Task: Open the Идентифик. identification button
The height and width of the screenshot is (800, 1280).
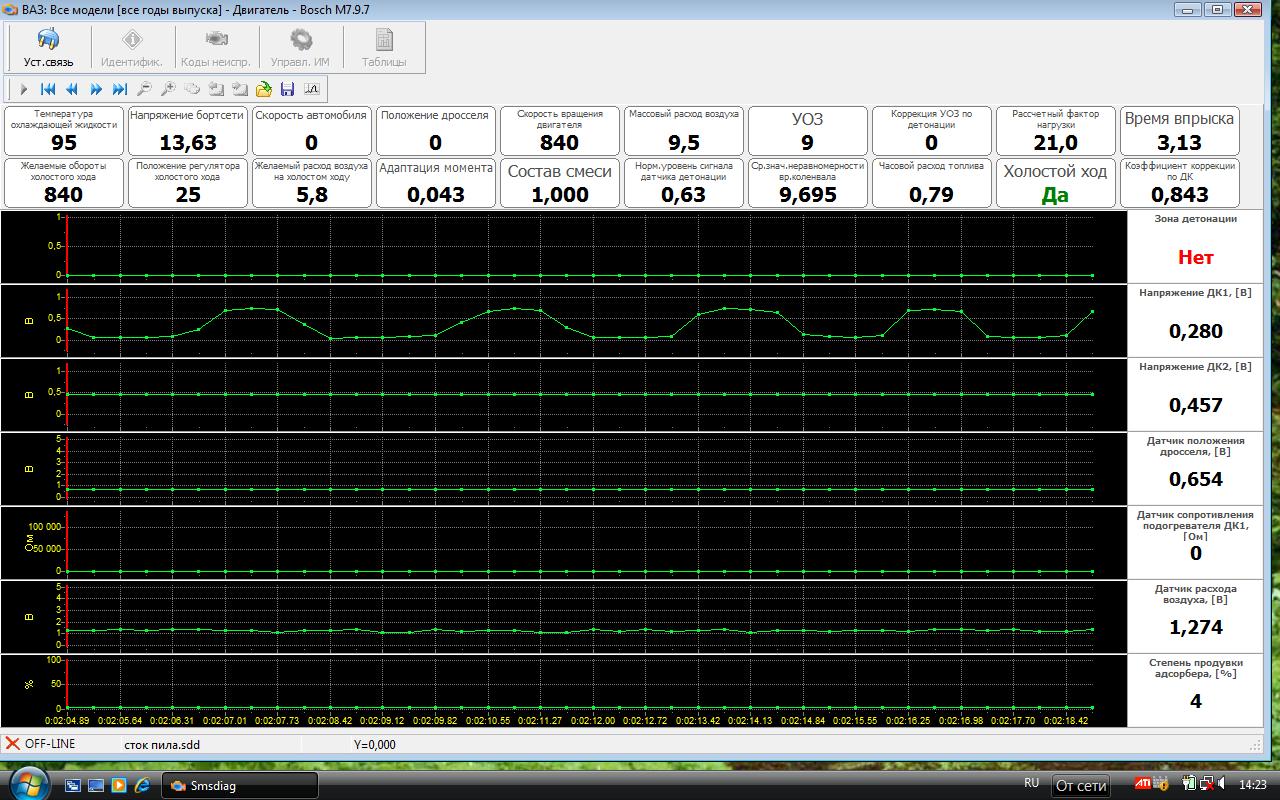Action: click(x=132, y=48)
